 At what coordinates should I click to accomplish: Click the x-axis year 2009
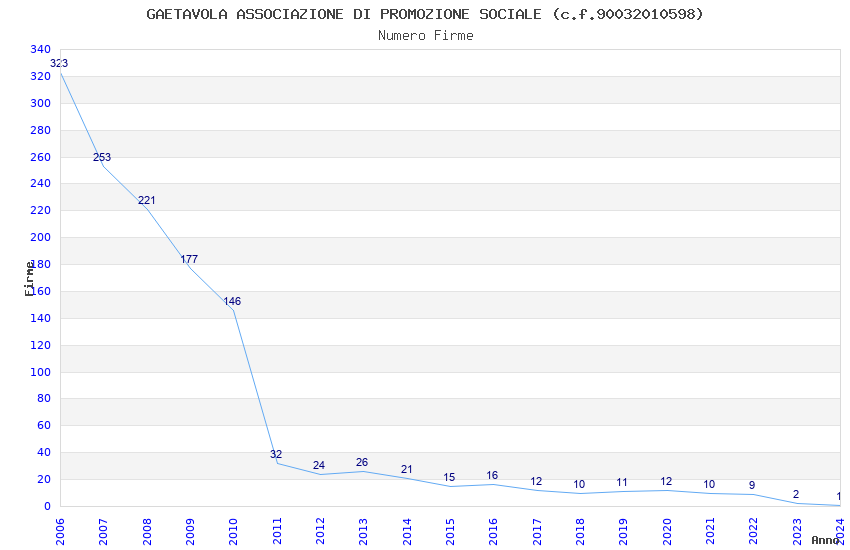pos(190,532)
